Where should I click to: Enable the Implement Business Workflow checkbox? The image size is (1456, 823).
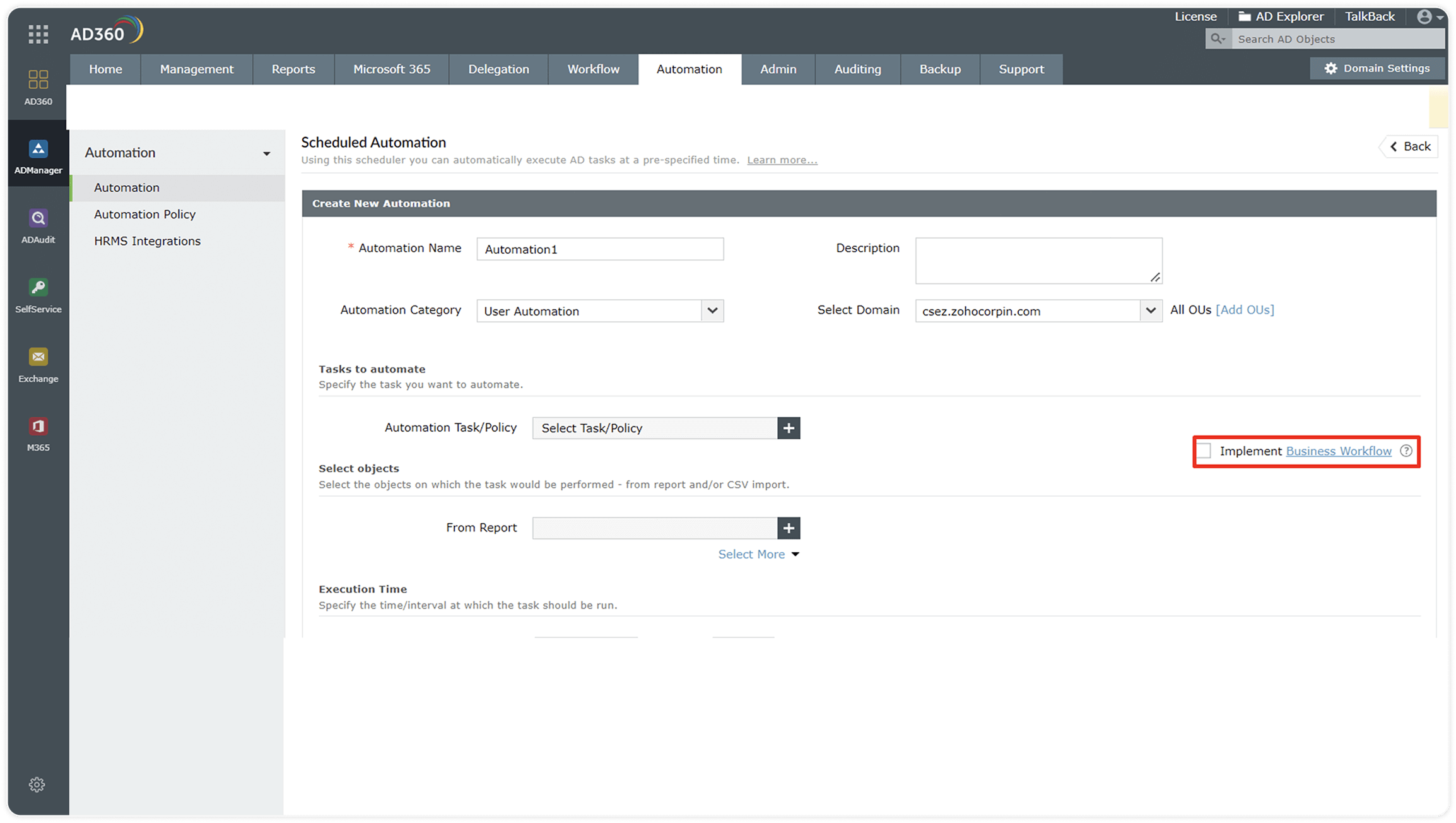(x=1204, y=451)
